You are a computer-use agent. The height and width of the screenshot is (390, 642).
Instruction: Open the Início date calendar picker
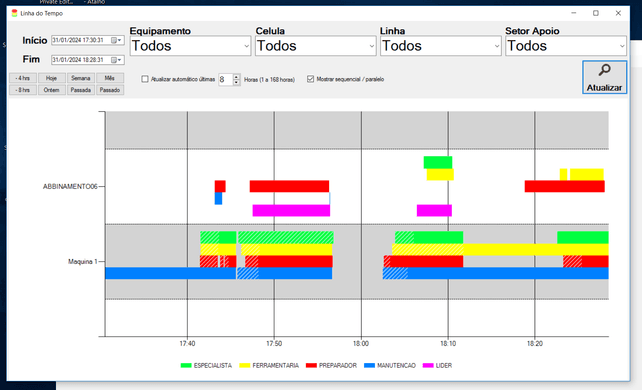coord(116,40)
